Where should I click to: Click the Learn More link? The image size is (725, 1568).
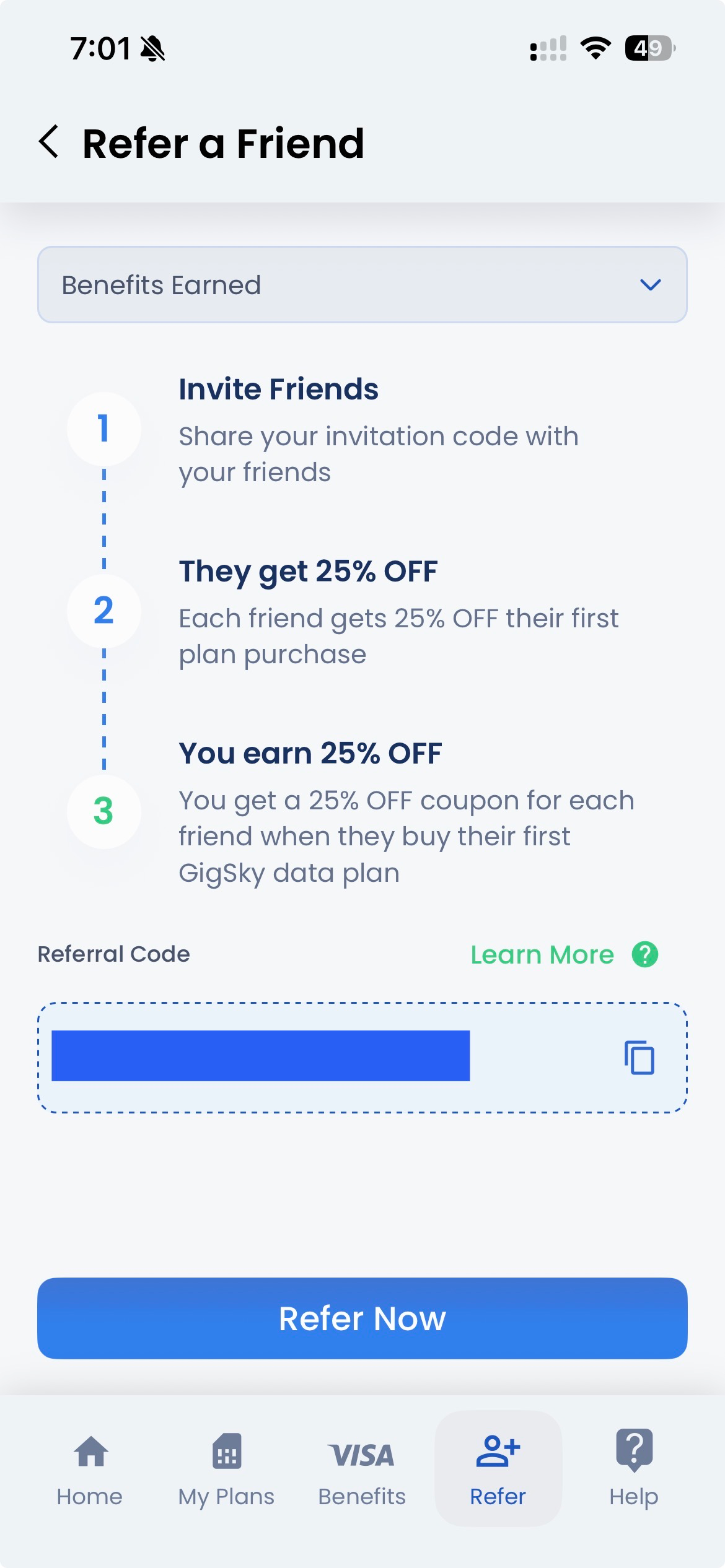[542, 954]
